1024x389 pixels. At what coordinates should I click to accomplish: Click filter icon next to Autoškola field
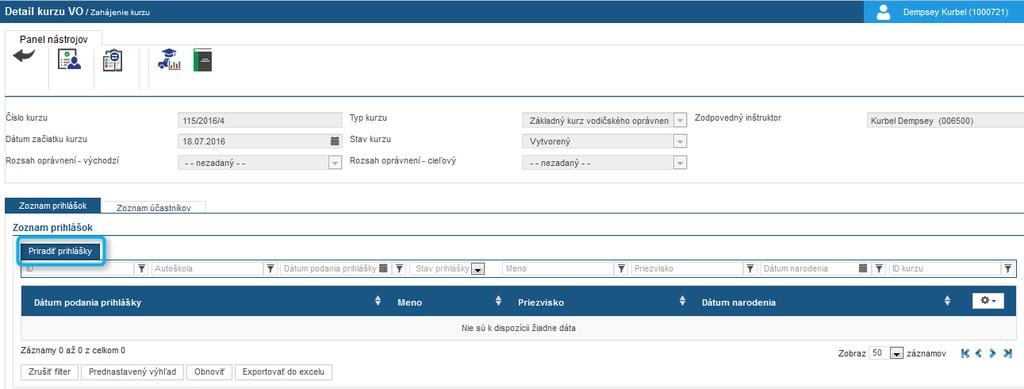(271, 268)
